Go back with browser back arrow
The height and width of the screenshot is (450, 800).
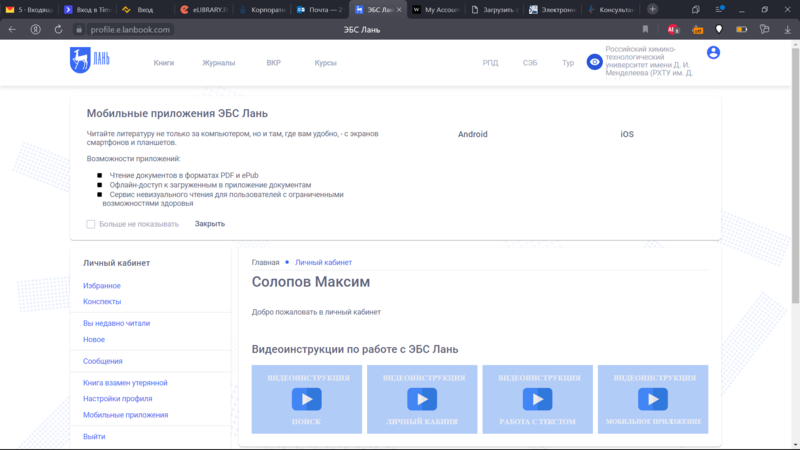pyautogui.click(x=12, y=30)
